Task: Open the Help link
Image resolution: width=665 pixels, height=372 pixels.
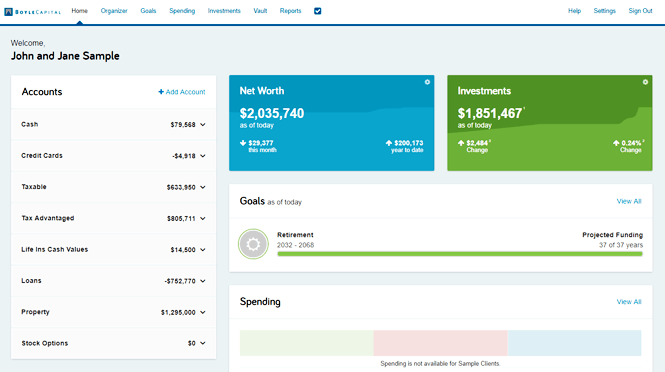Action: pos(574,11)
